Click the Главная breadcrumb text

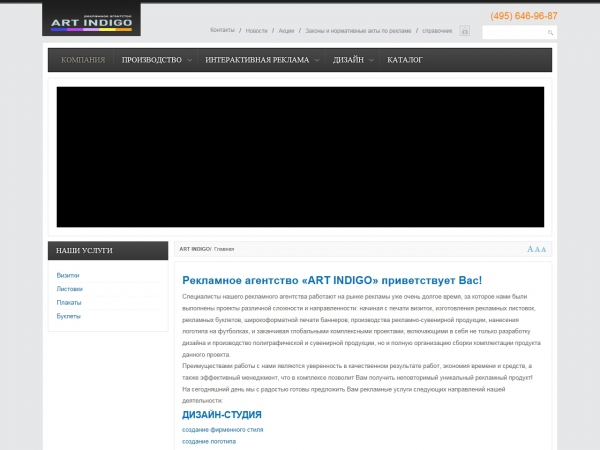click(x=224, y=249)
